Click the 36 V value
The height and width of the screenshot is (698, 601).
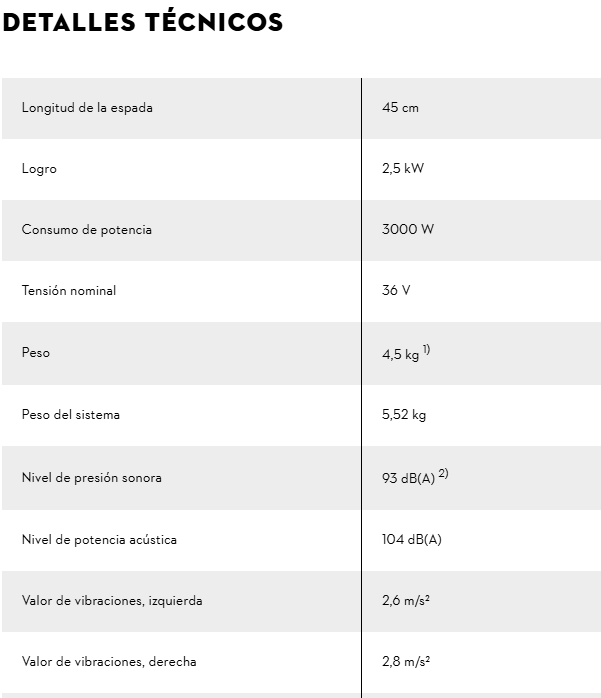pos(396,290)
